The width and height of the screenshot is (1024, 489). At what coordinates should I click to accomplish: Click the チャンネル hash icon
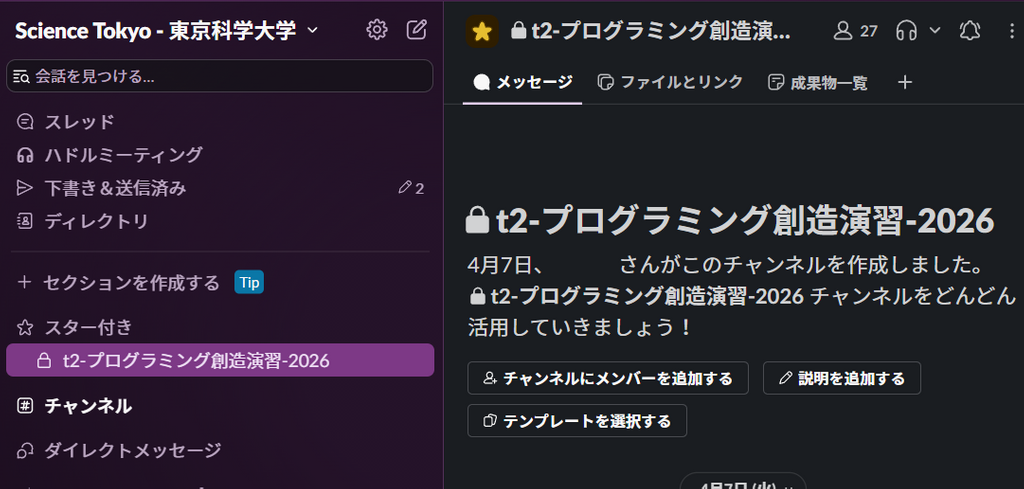(25, 406)
